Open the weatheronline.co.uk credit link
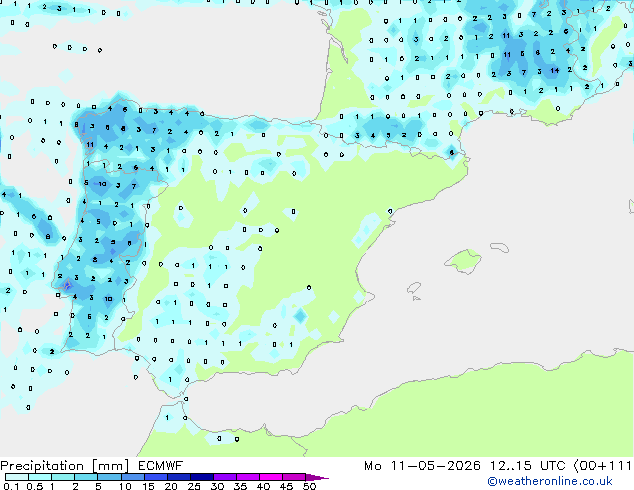634x490 pixels. pos(550,481)
